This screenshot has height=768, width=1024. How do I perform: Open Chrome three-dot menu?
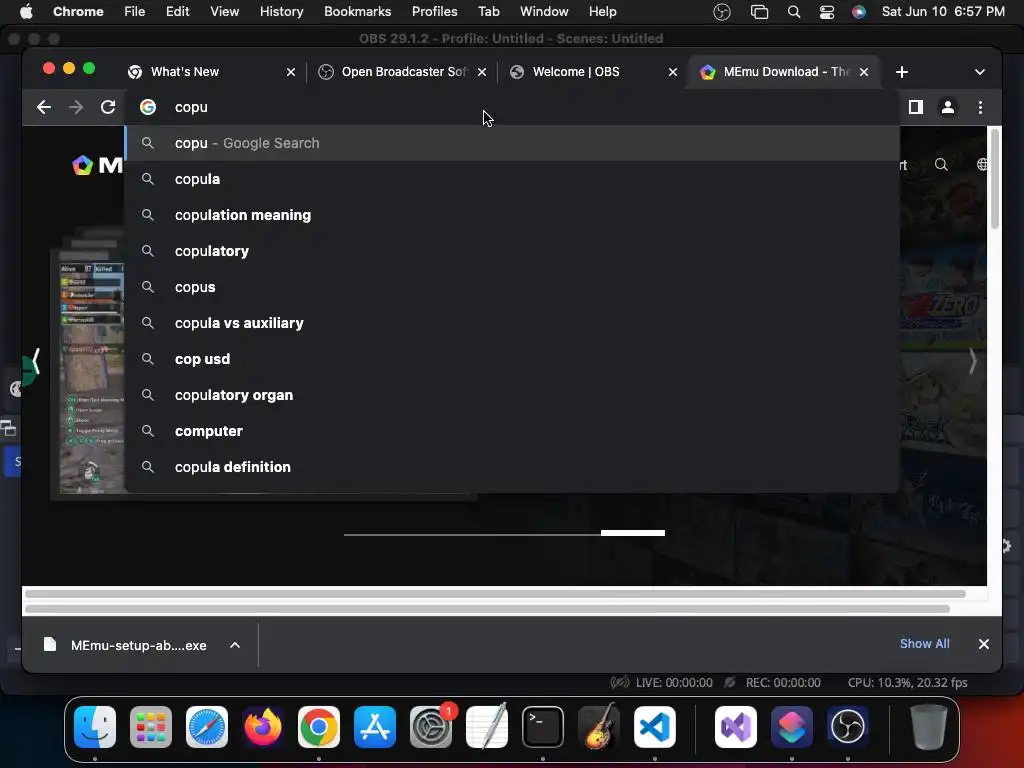(980, 107)
